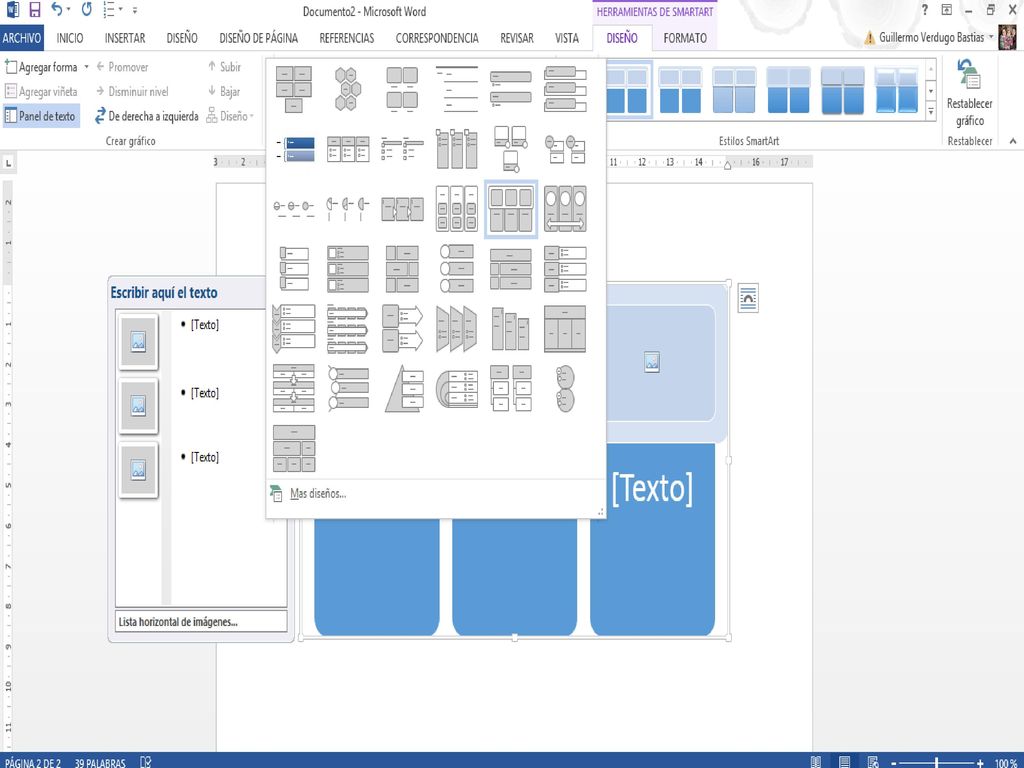Open the Agregar forma dropdown arrow

pyautogui.click(x=86, y=67)
